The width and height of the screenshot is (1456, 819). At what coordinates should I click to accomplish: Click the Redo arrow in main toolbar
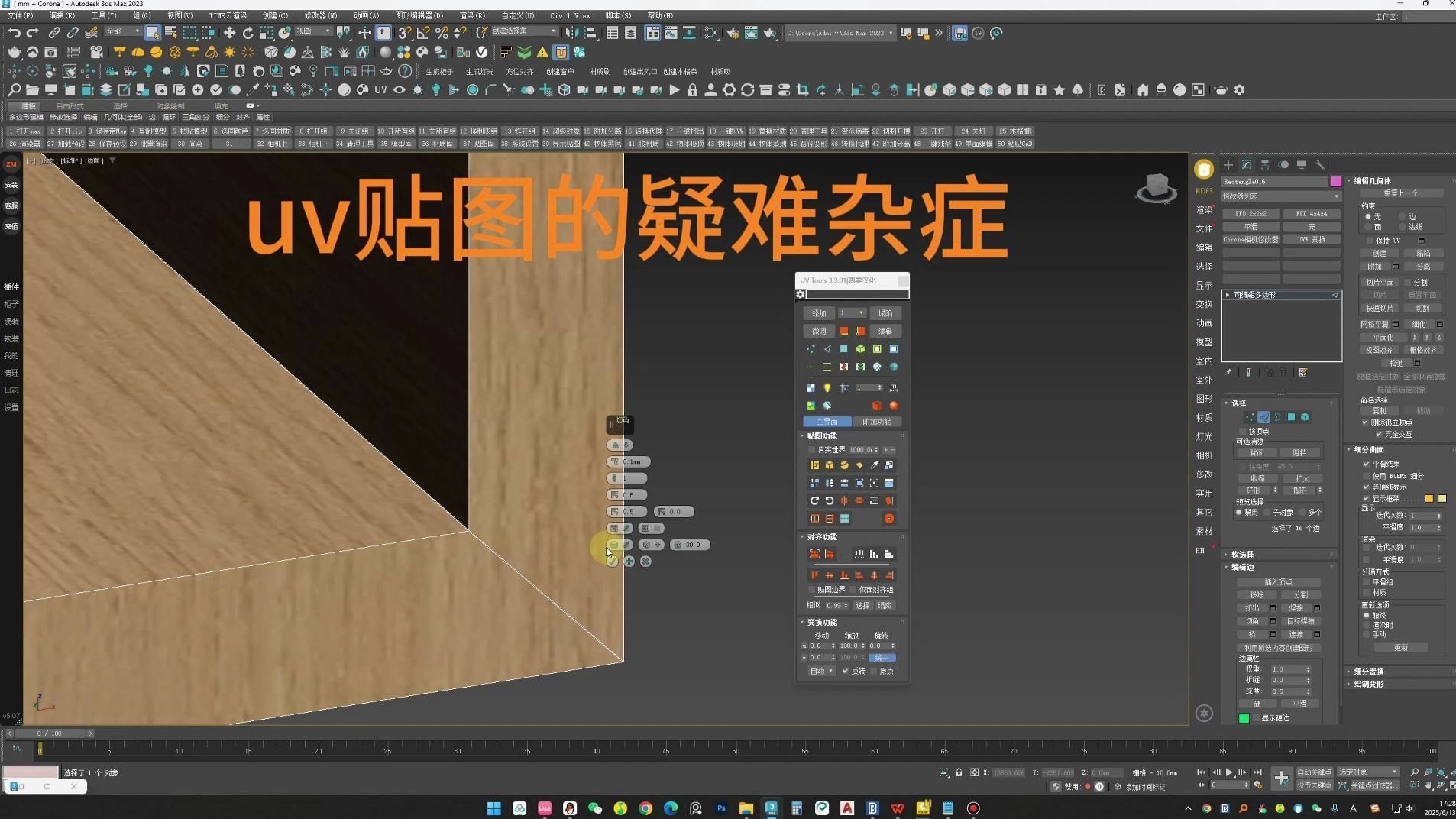[33, 33]
